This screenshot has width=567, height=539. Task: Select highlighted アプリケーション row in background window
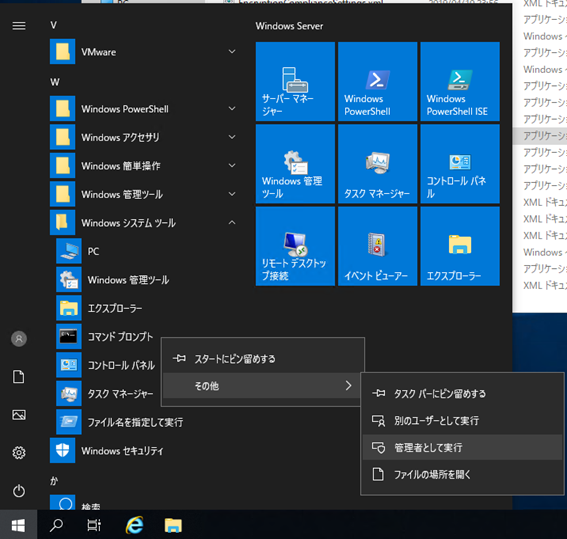(x=540, y=136)
